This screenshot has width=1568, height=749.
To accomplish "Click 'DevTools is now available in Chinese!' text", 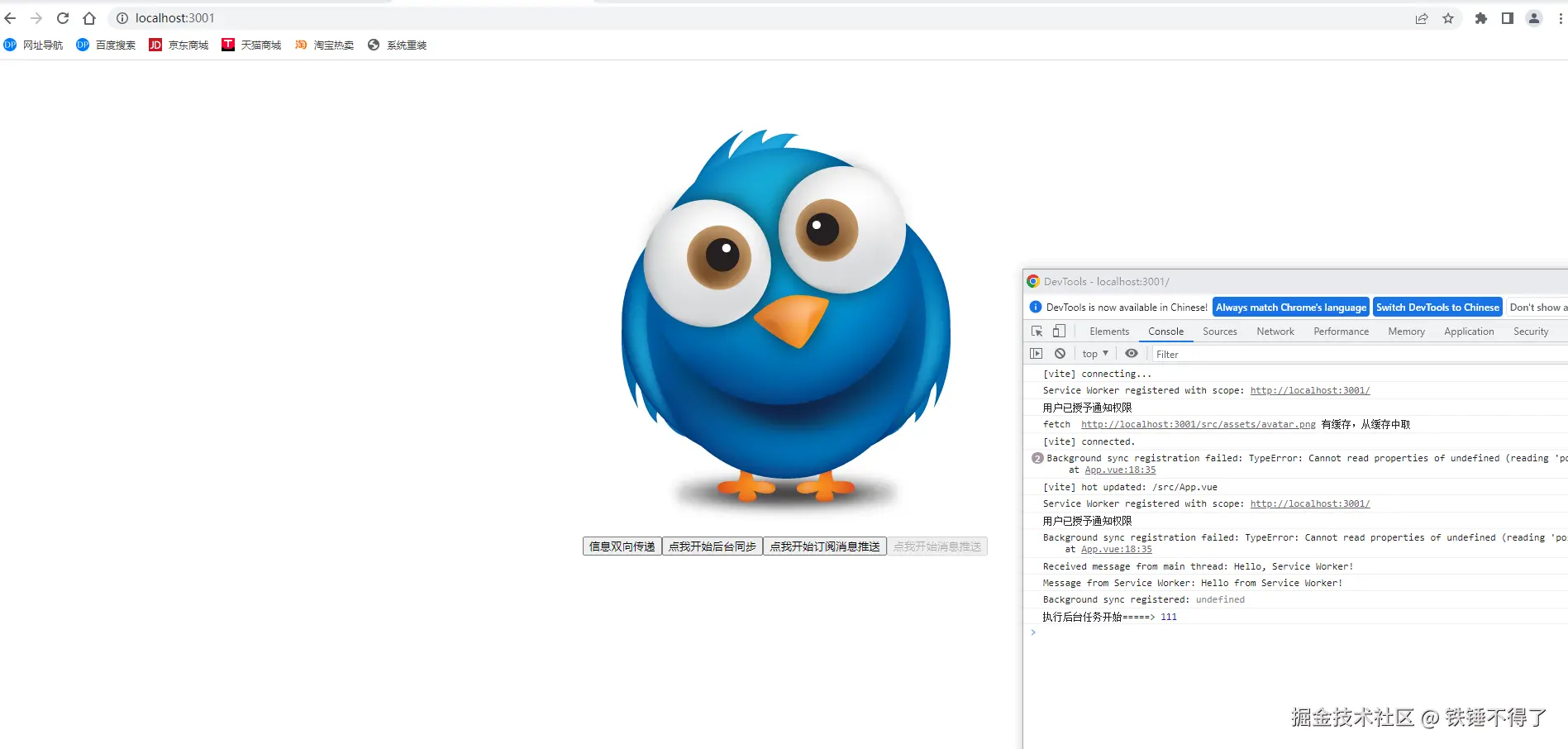I will [x=1127, y=308].
